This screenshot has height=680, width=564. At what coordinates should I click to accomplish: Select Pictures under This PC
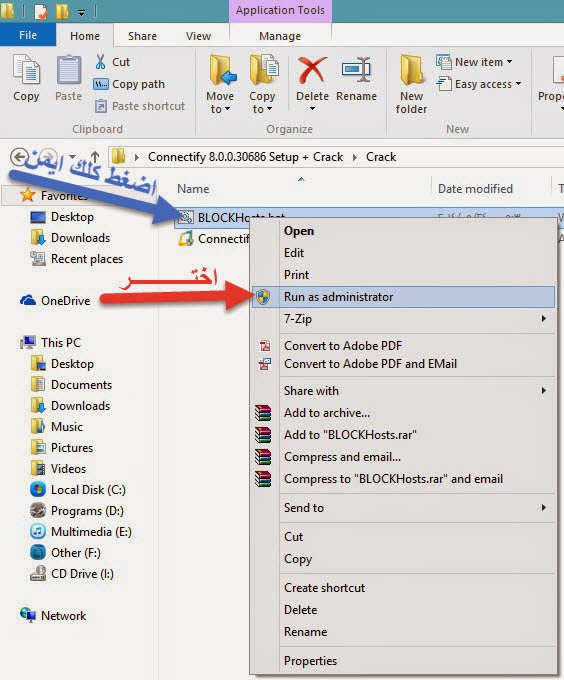[x=72, y=448]
